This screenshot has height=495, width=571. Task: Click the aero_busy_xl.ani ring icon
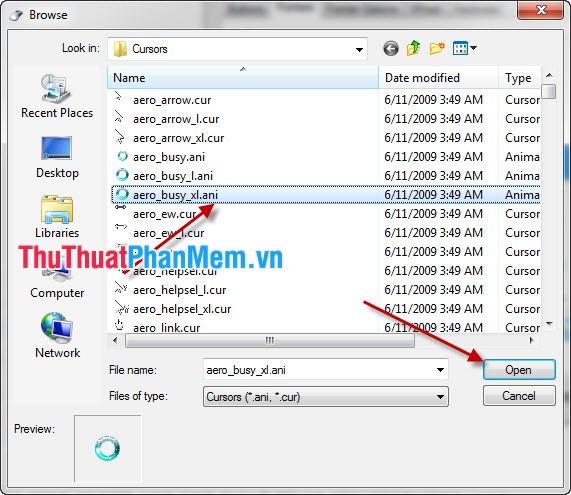coord(122,194)
